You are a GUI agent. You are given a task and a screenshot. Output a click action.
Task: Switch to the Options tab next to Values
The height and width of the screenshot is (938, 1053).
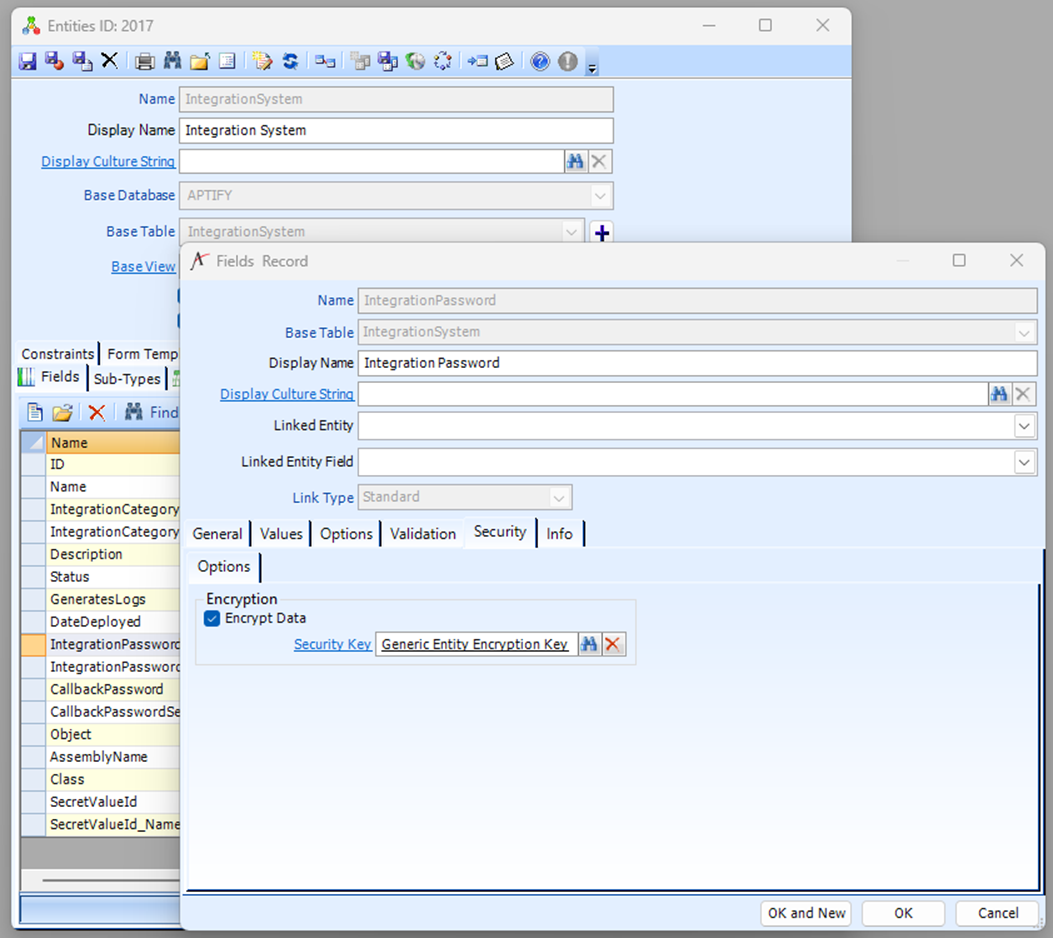coord(346,534)
